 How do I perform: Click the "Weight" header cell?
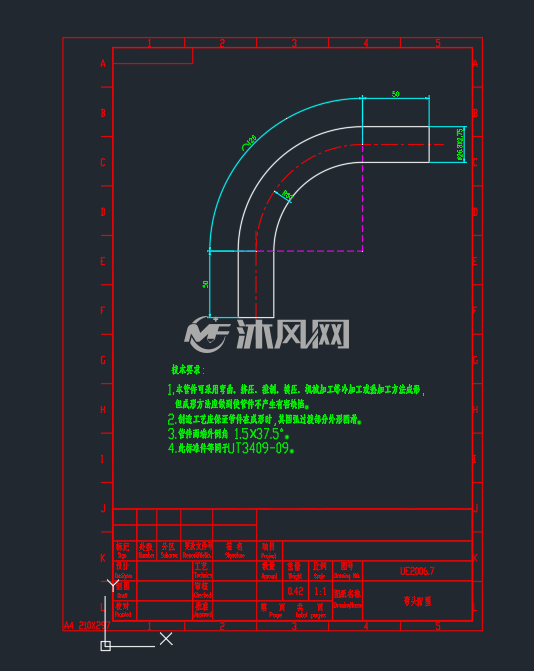[295, 570]
